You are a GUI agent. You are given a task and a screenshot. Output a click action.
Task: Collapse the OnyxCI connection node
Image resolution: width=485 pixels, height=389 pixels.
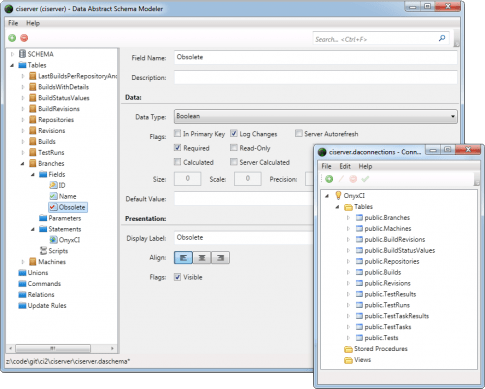tap(327, 196)
